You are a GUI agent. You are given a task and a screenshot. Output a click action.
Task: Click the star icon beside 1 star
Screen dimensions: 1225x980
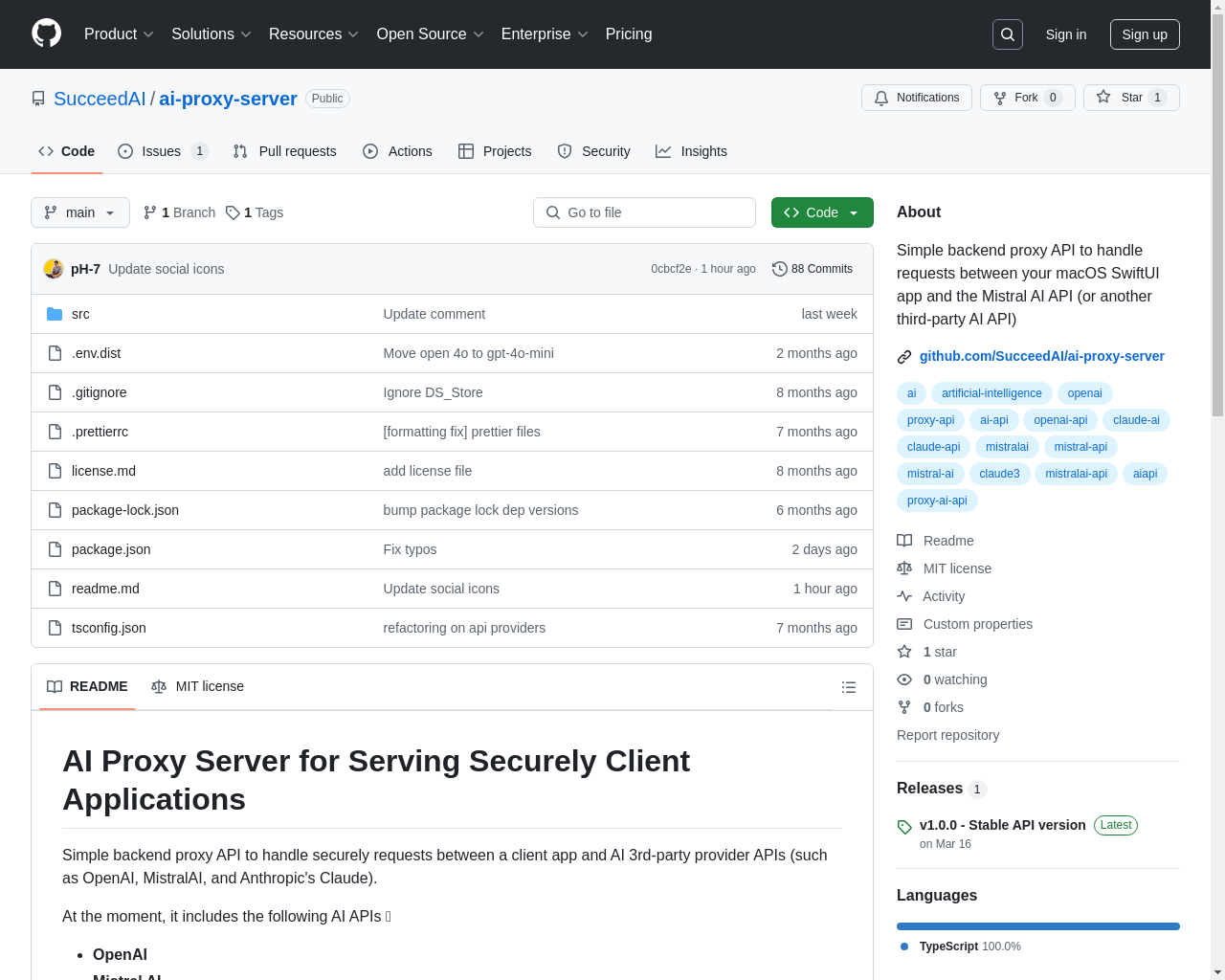coord(904,652)
